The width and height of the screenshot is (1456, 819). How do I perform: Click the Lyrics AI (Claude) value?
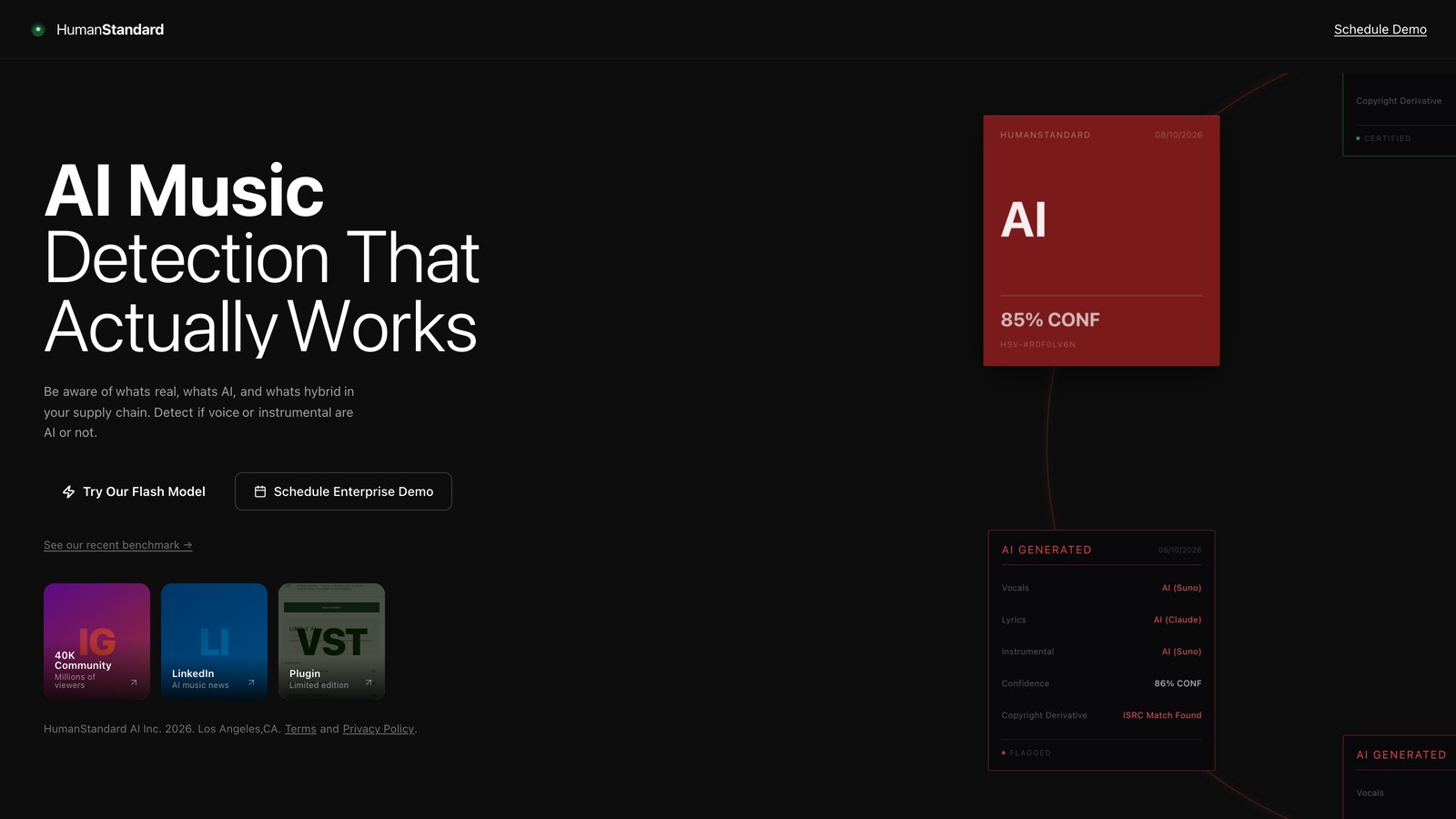click(1178, 620)
